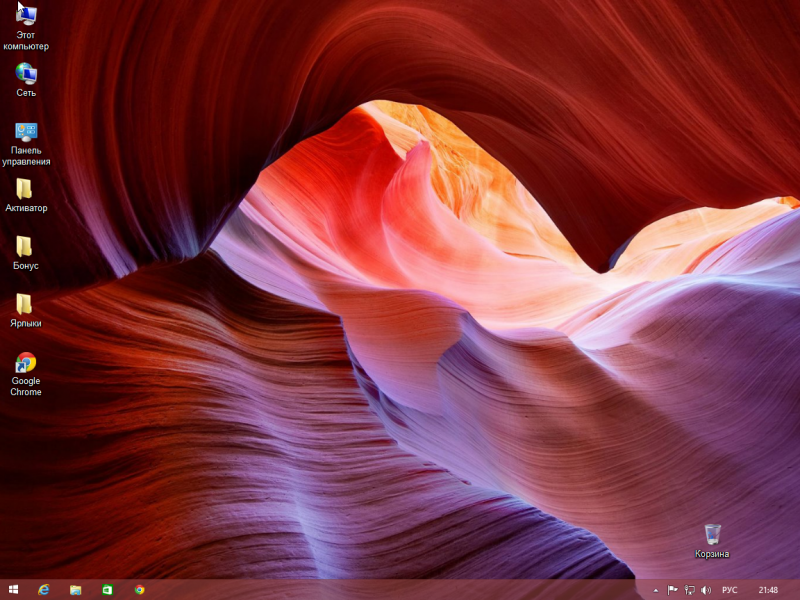The height and width of the screenshot is (600, 800).
Task: Open the clock showing 21:48
Action: 768,590
